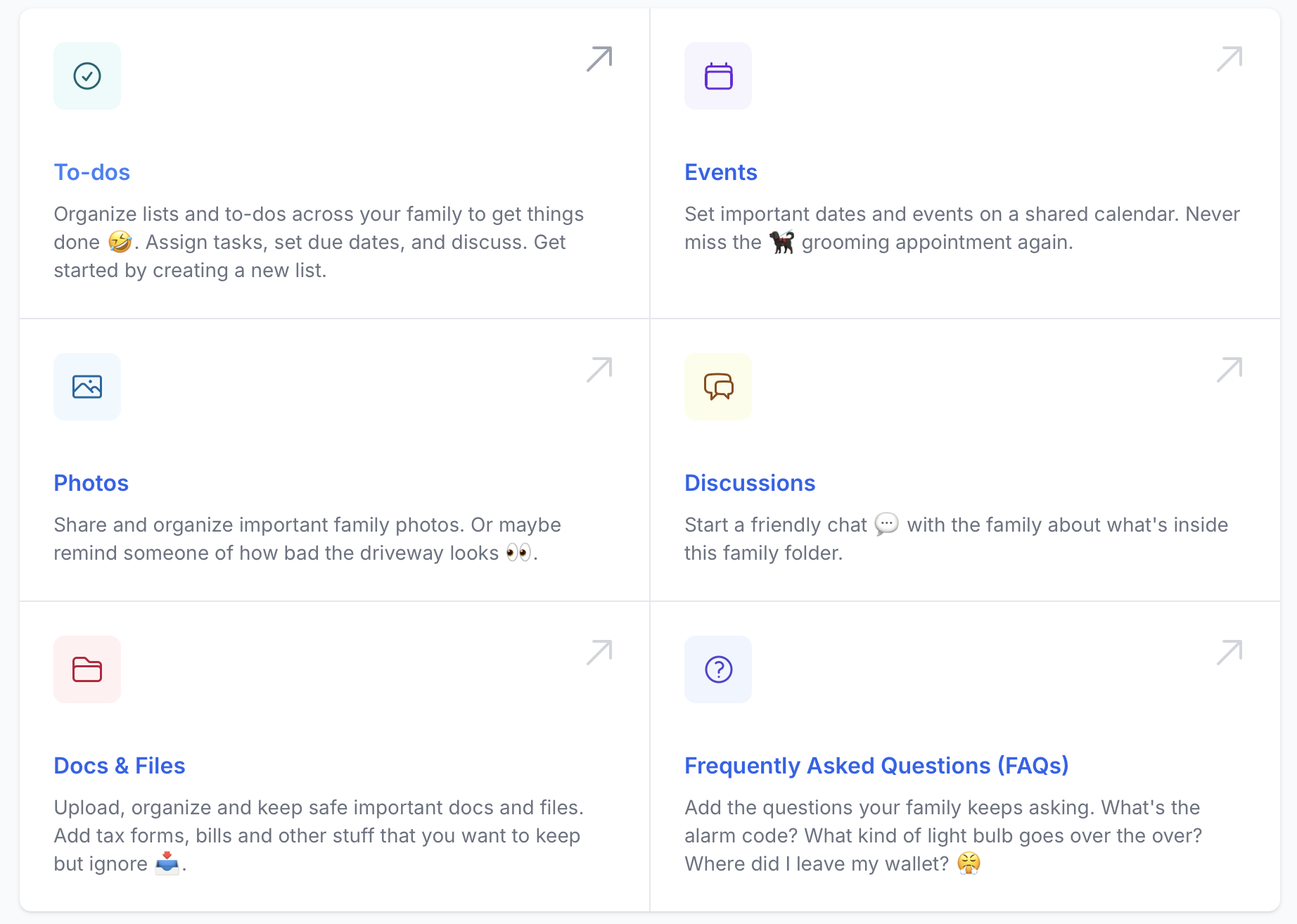1297x924 pixels.
Task: Open the Events heading link
Action: 721,172
